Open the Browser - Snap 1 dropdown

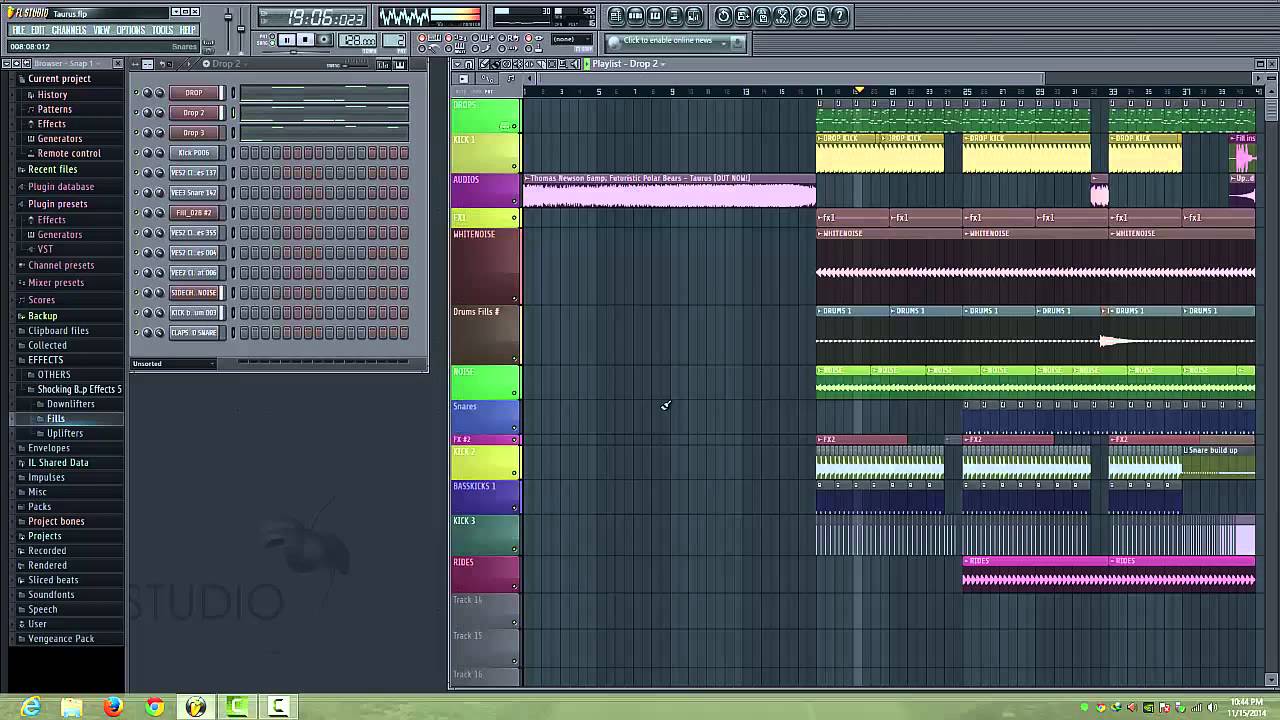pyautogui.click(x=98, y=63)
